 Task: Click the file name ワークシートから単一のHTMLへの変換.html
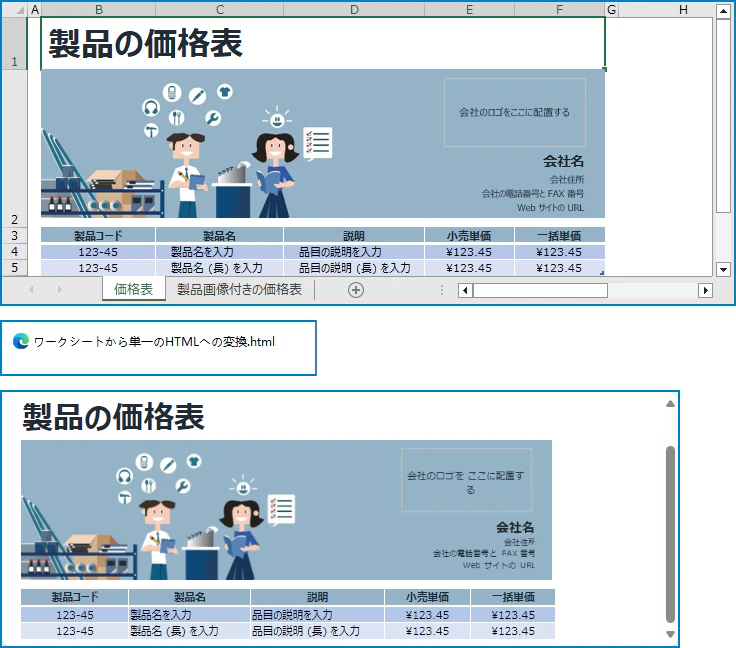[154, 342]
